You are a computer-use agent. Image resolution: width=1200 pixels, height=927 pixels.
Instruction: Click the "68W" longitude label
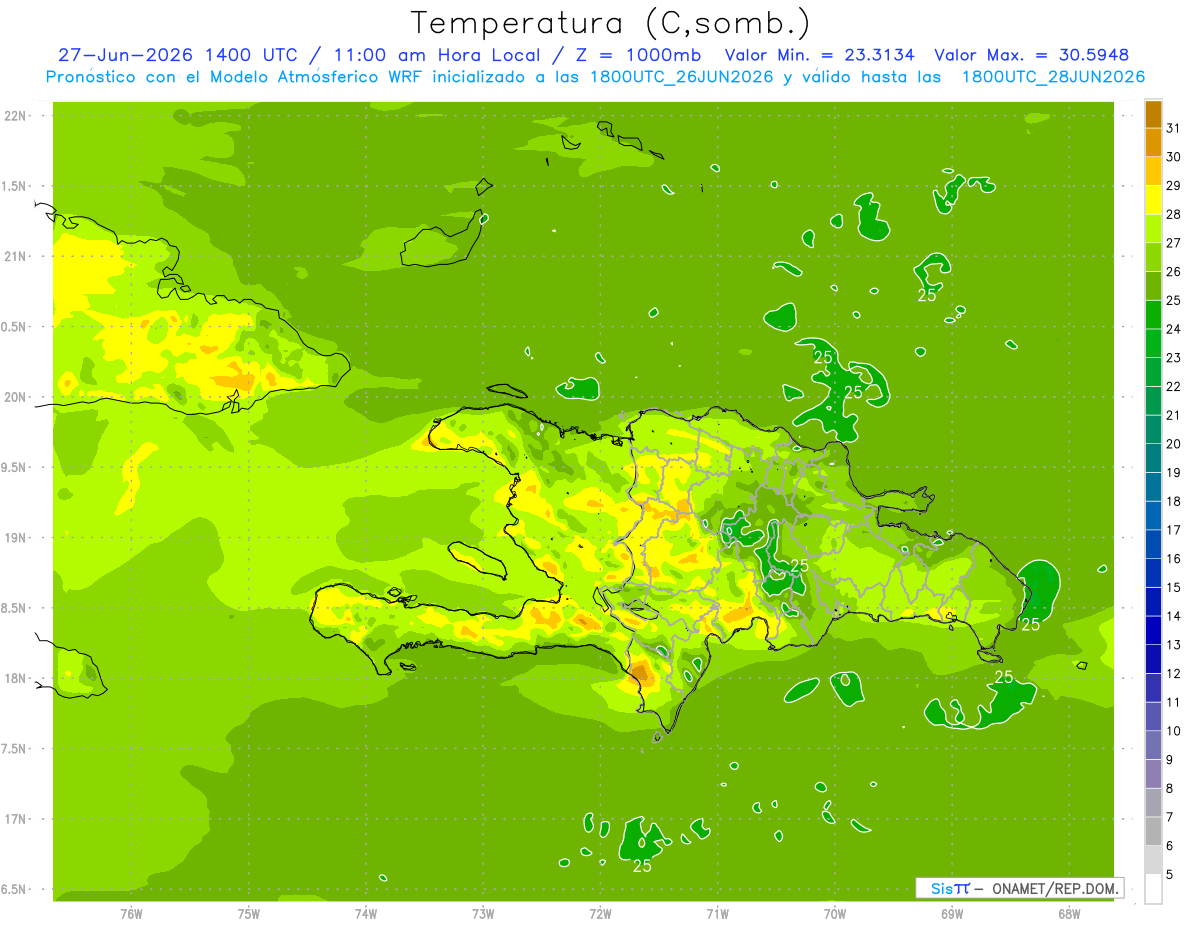pyautogui.click(x=1069, y=914)
